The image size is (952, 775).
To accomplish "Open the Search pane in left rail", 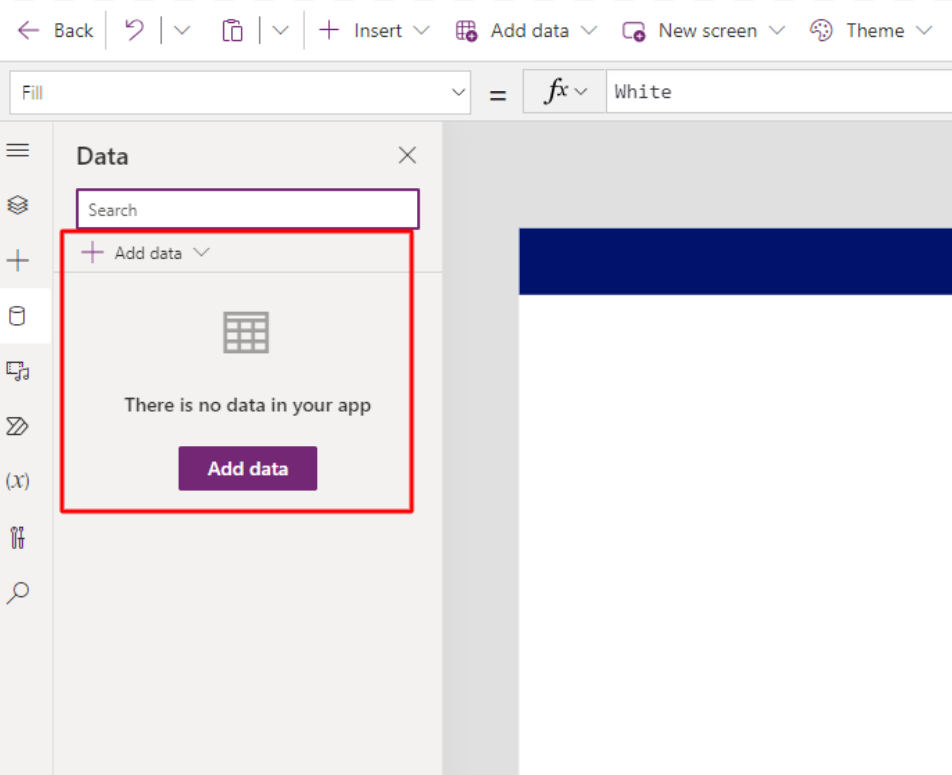I will click(18, 593).
